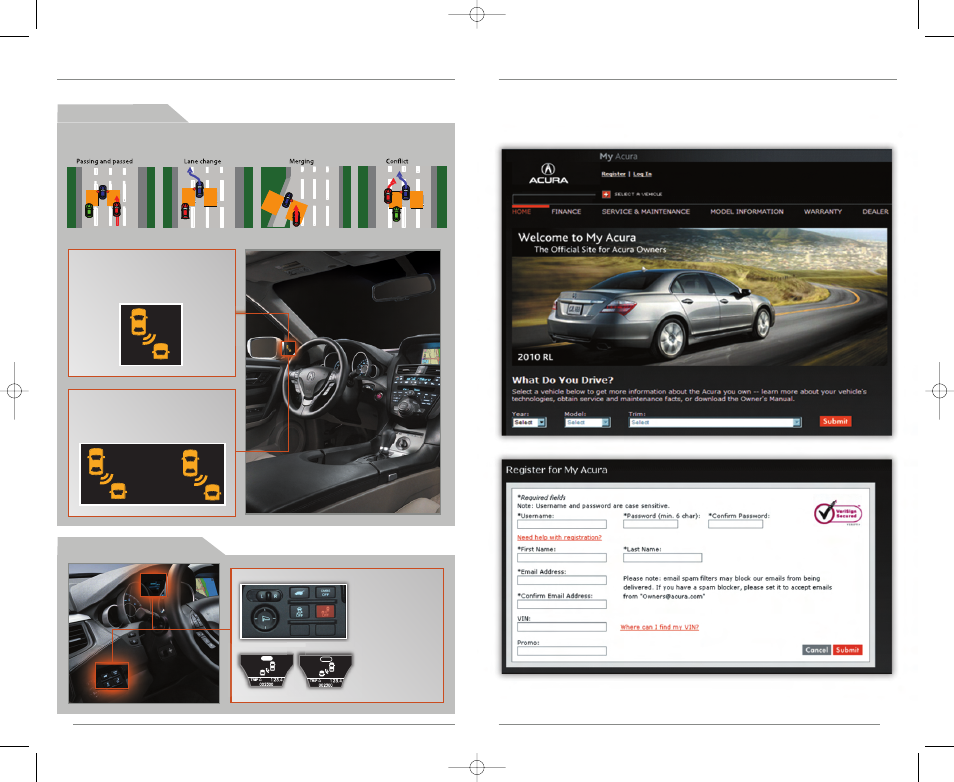This screenshot has width=954, height=782.
Task: Click the Merging diagram
Action: 305,197
